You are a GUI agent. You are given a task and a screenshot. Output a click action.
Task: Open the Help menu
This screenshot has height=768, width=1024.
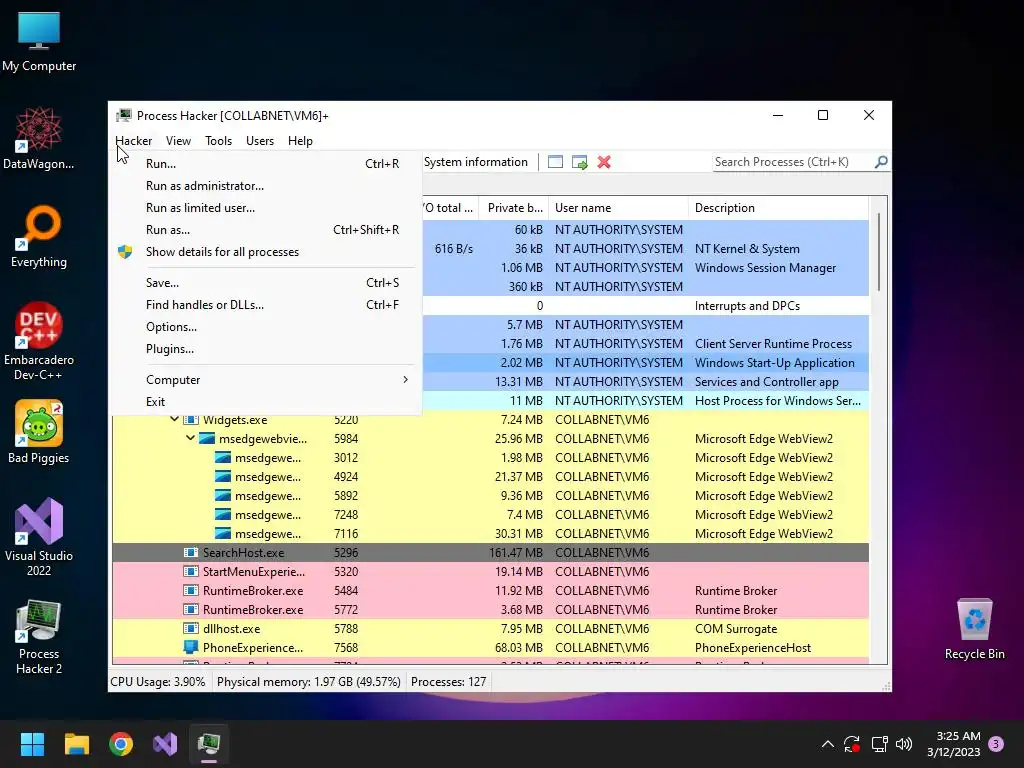pos(300,141)
